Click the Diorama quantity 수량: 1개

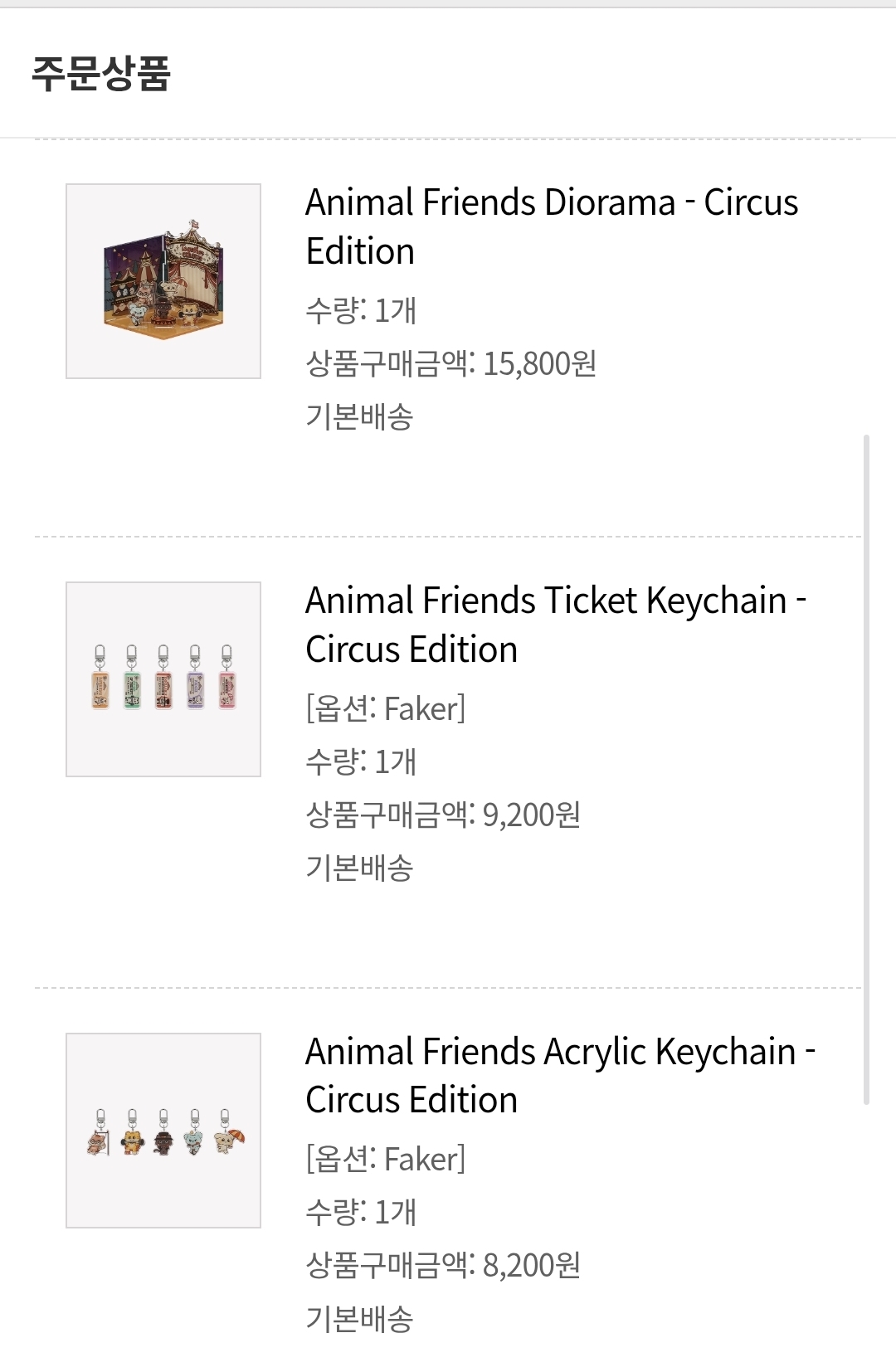(361, 311)
